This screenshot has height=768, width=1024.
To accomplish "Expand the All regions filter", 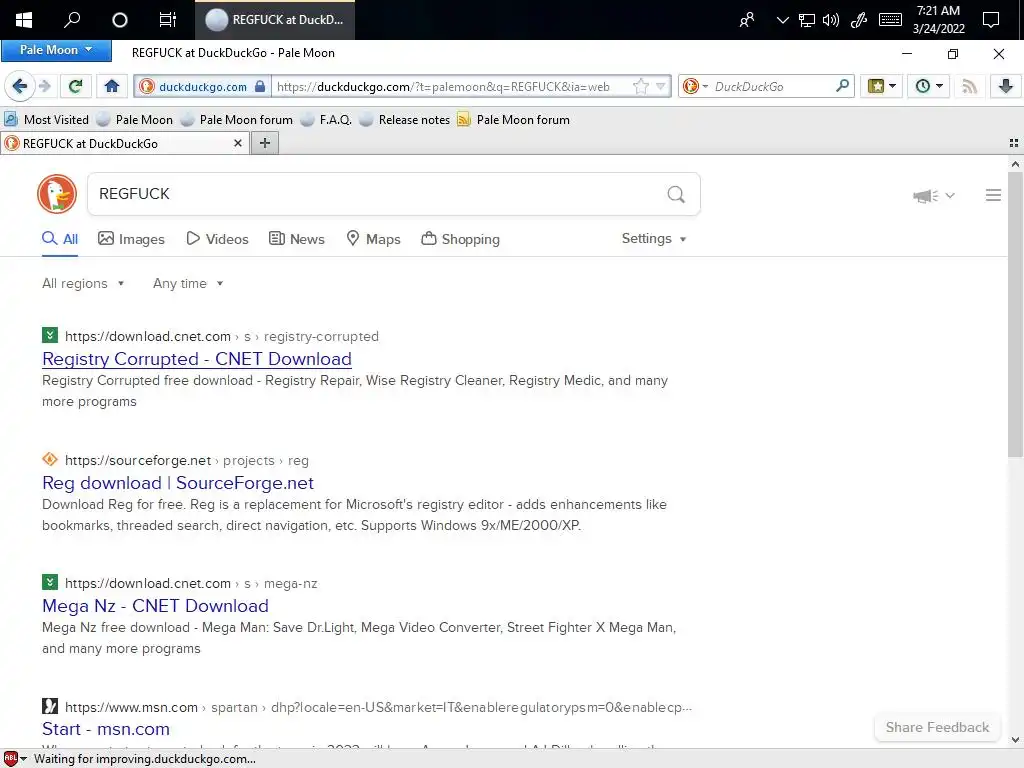I will [83, 283].
